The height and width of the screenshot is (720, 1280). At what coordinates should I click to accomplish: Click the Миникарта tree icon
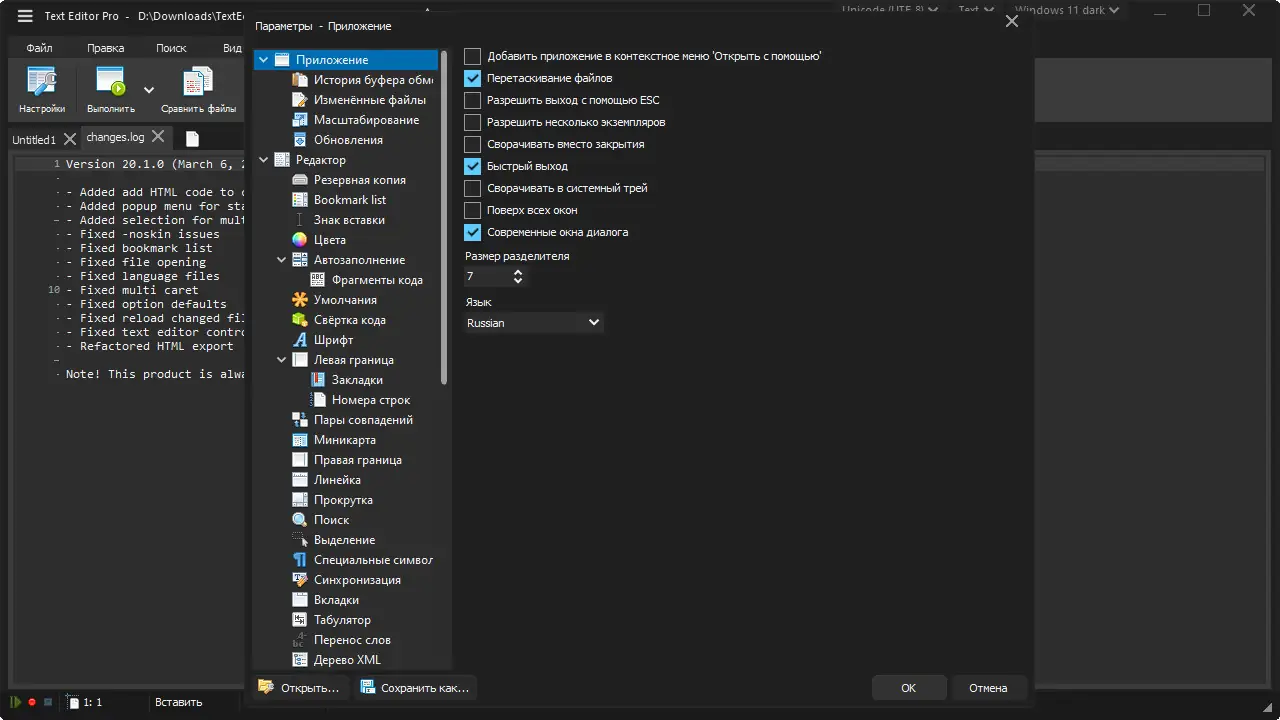299,440
